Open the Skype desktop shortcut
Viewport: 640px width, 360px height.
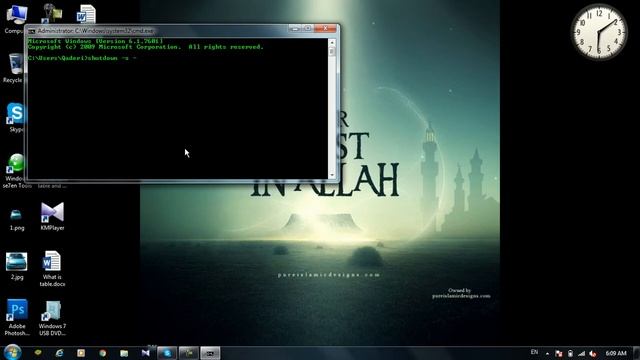tap(16, 118)
